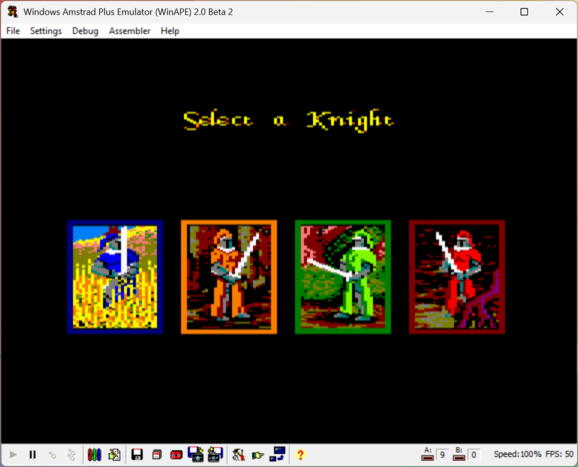Maximize the WinAPE window
The width and height of the screenshot is (578, 467).
click(x=524, y=12)
